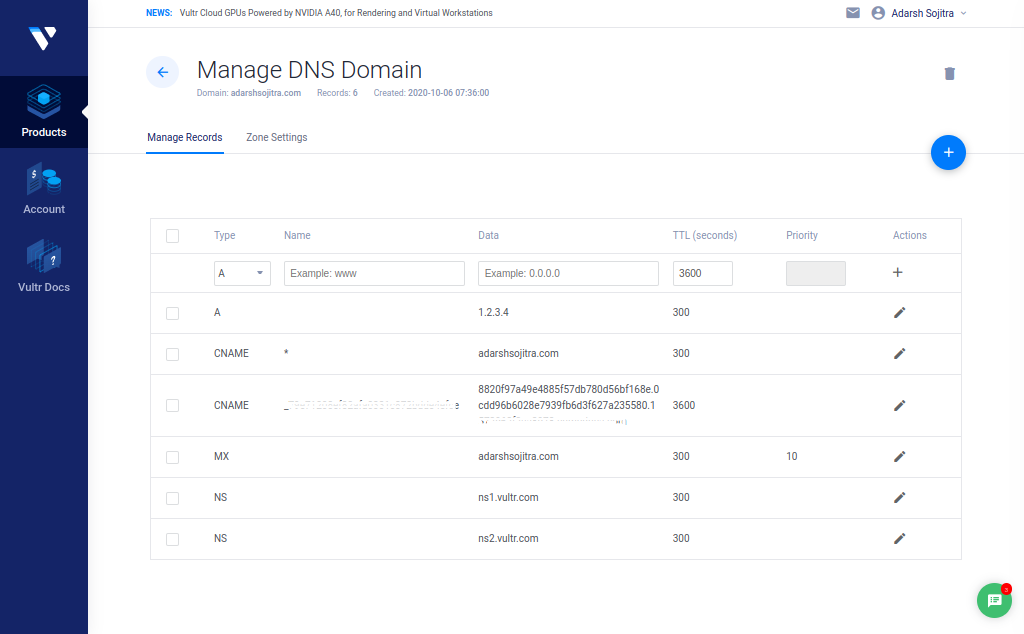Switch to Manage Records tab
Viewport: 1024px width, 634px height.
pyautogui.click(x=185, y=138)
